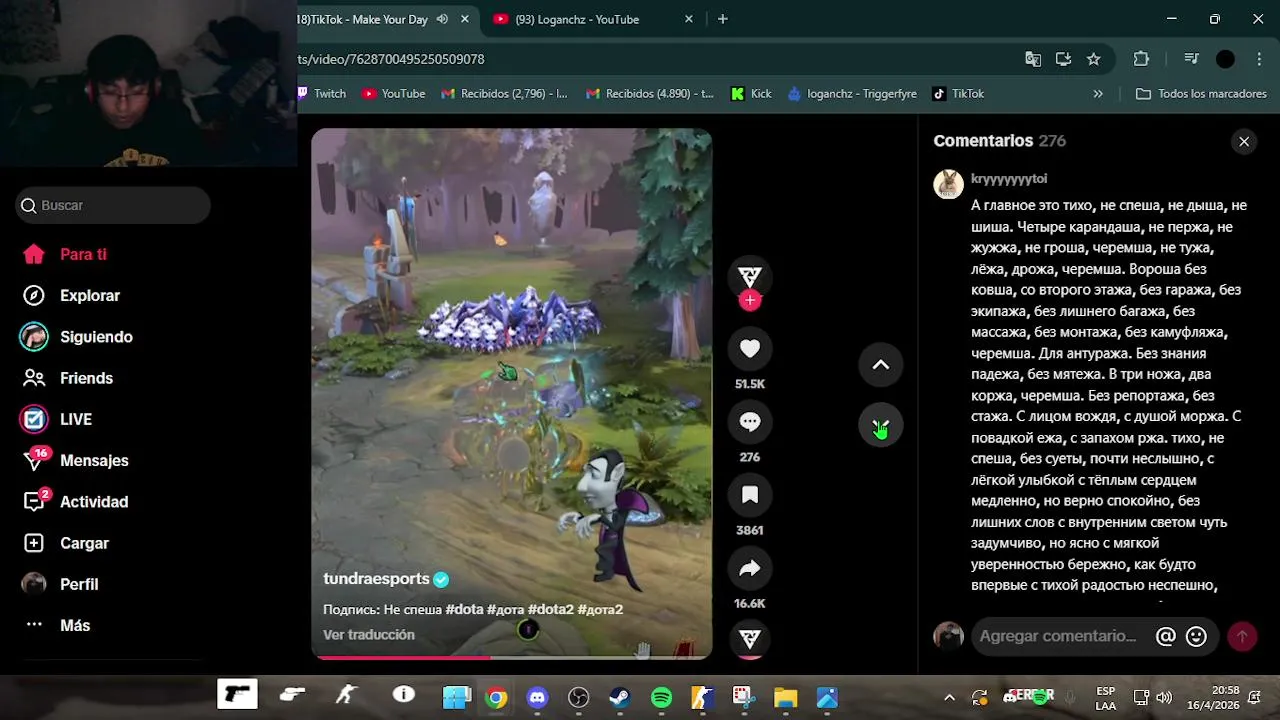Mute the TikTok tab audio icon
The image size is (1280, 720).
coord(442,19)
